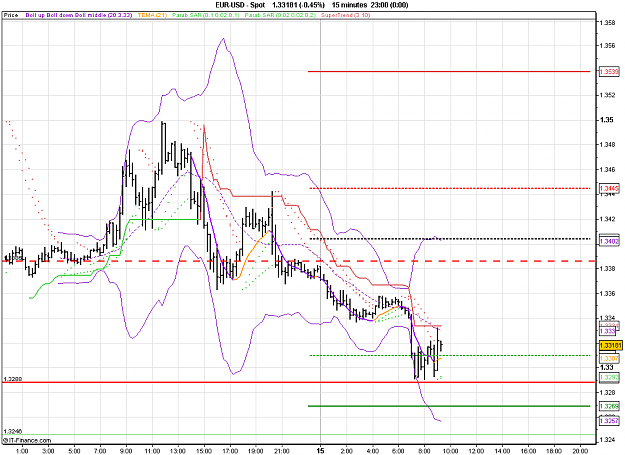Viewport: 625px width, 455px height.
Task: Click the Price label in the indicator legend
Action: coord(11,15)
